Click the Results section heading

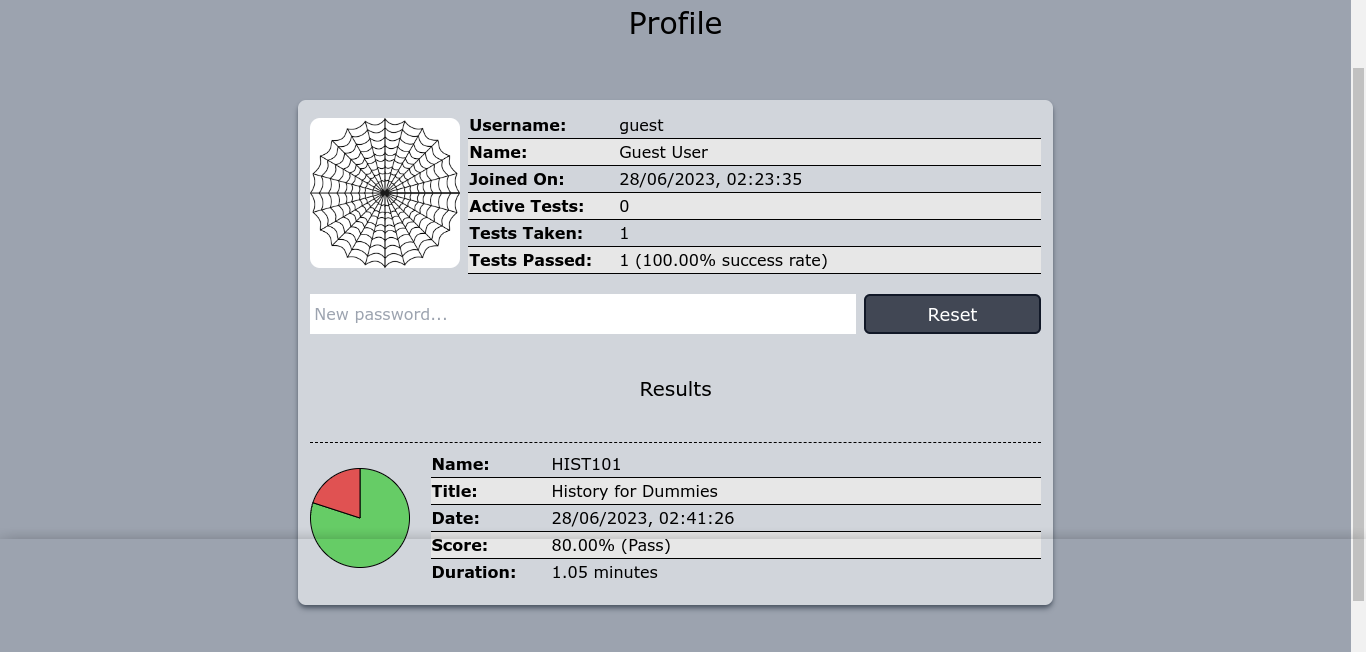tap(675, 389)
